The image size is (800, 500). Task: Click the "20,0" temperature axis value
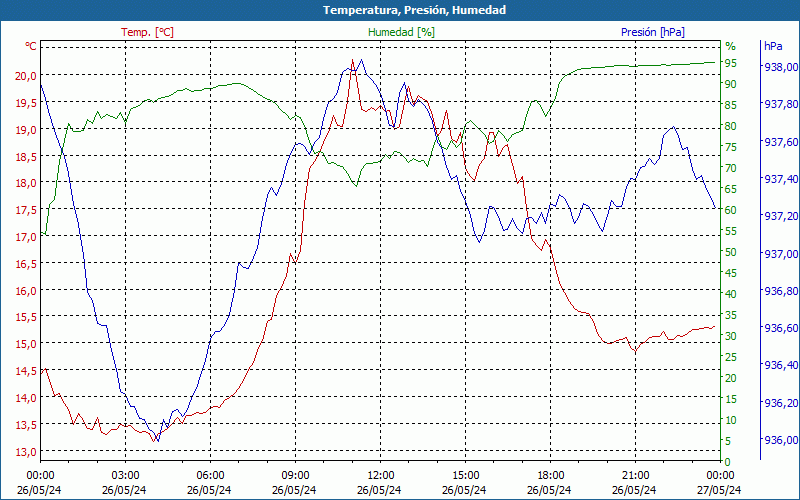tap(26, 76)
